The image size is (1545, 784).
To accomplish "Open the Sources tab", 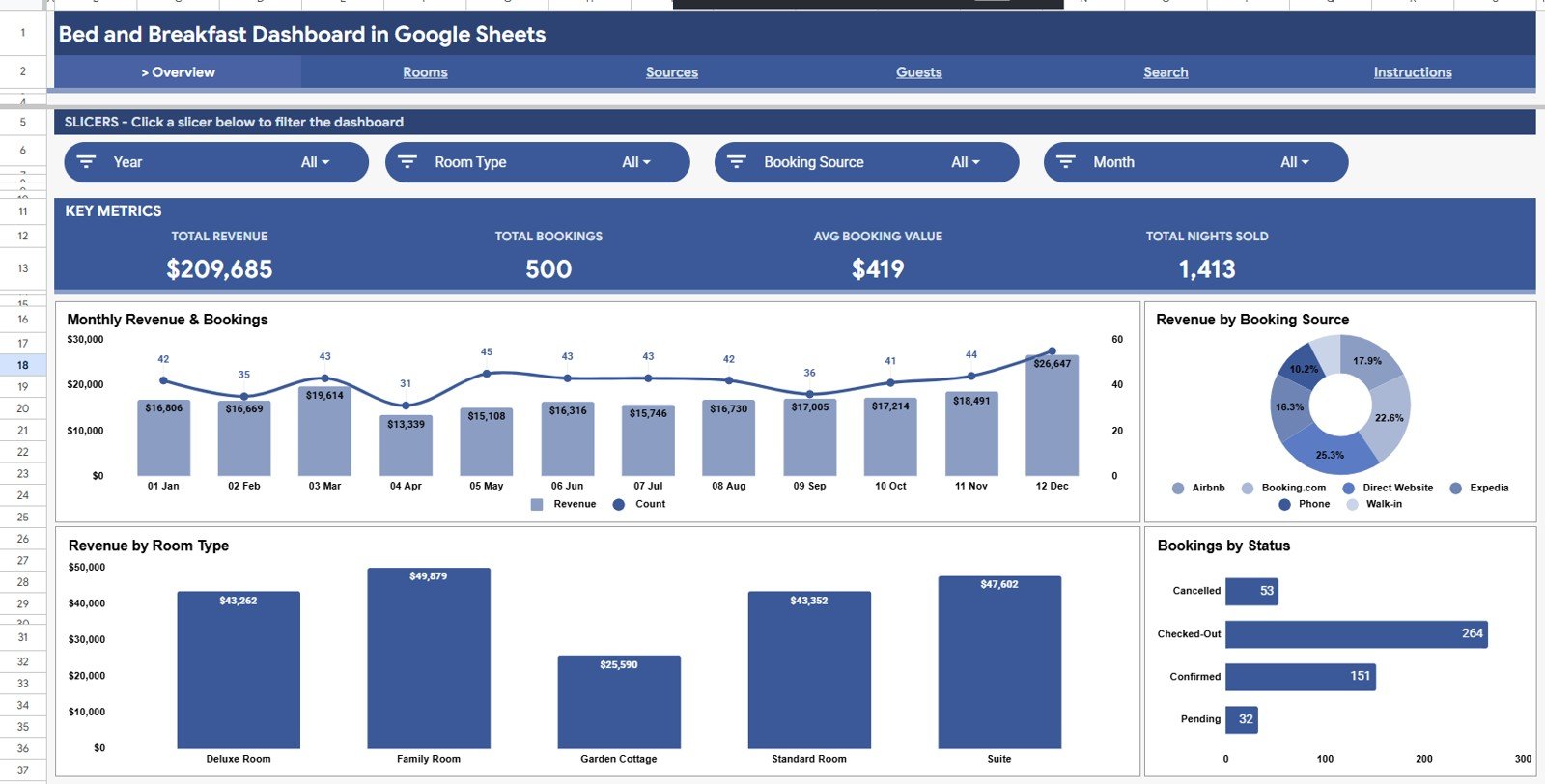I will pyautogui.click(x=672, y=72).
